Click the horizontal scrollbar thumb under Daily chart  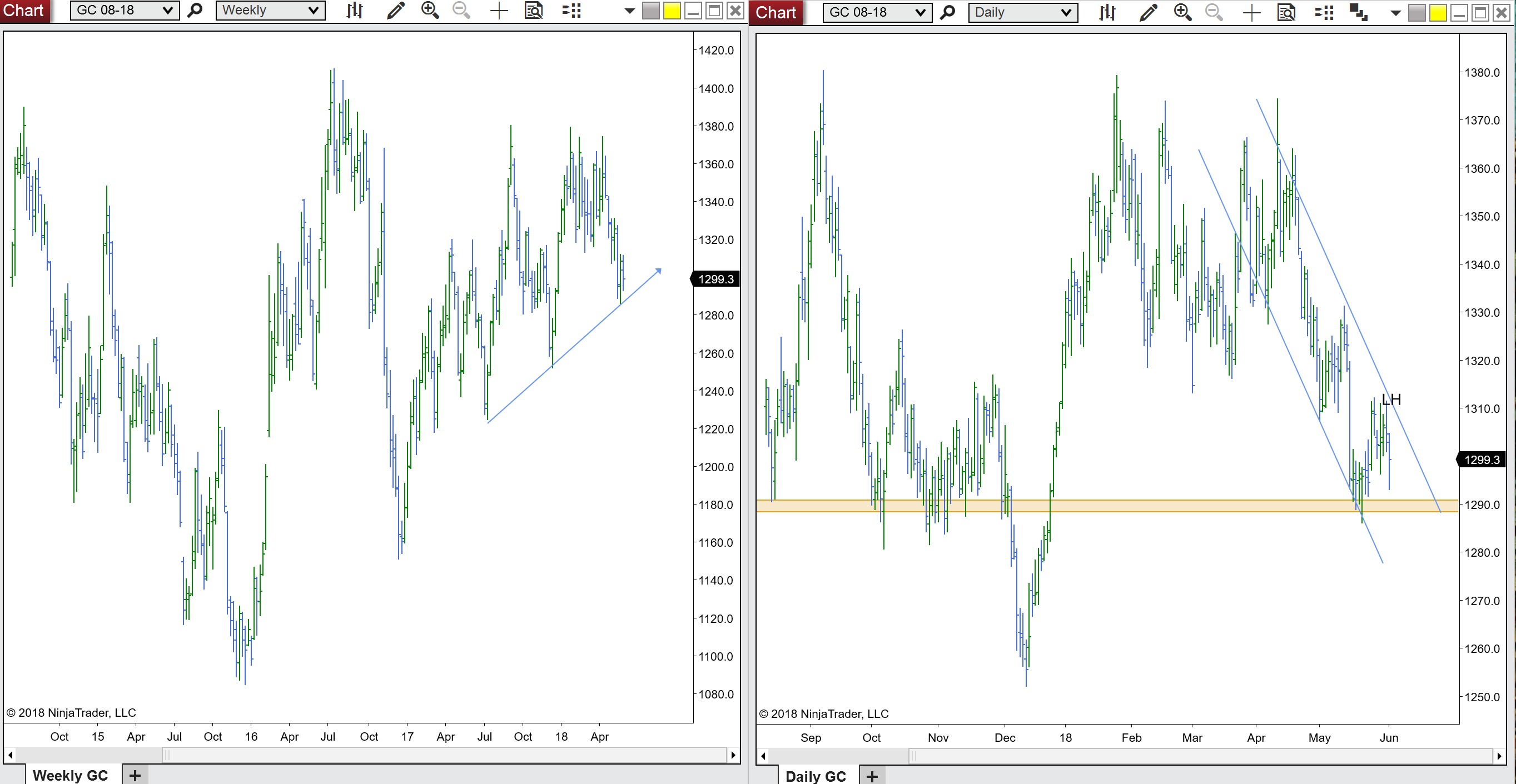coord(1201,756)
